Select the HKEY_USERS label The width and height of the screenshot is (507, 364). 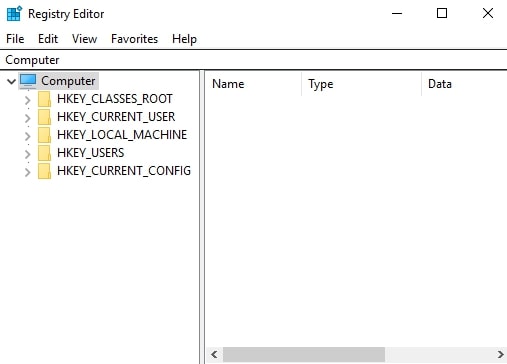90,153
